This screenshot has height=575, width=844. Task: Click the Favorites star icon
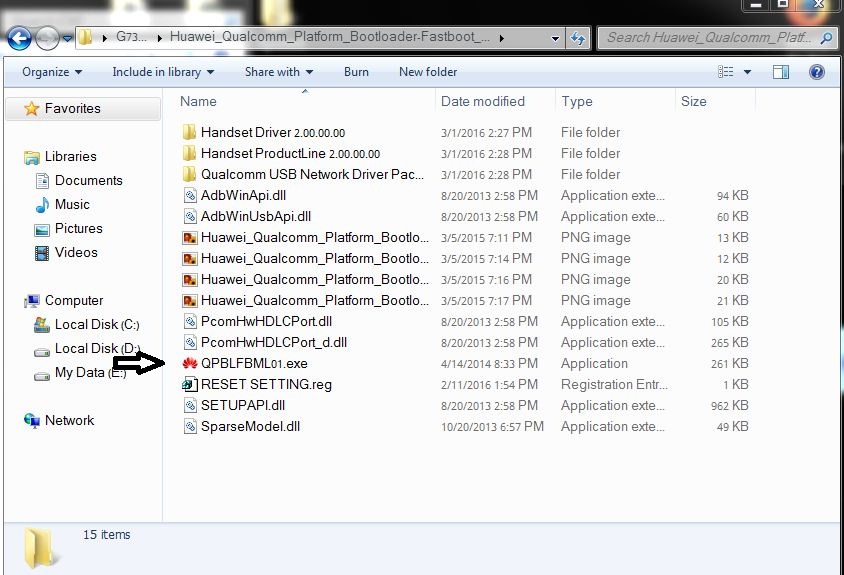tap(32, 109)
